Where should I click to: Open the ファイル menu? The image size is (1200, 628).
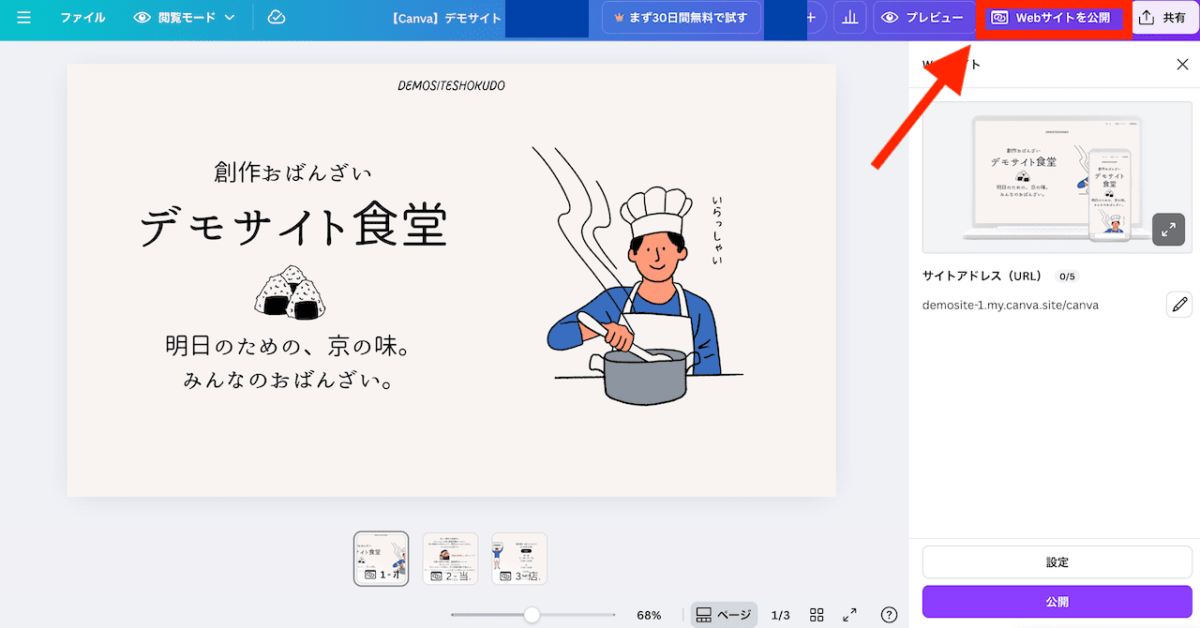point(82,18)
